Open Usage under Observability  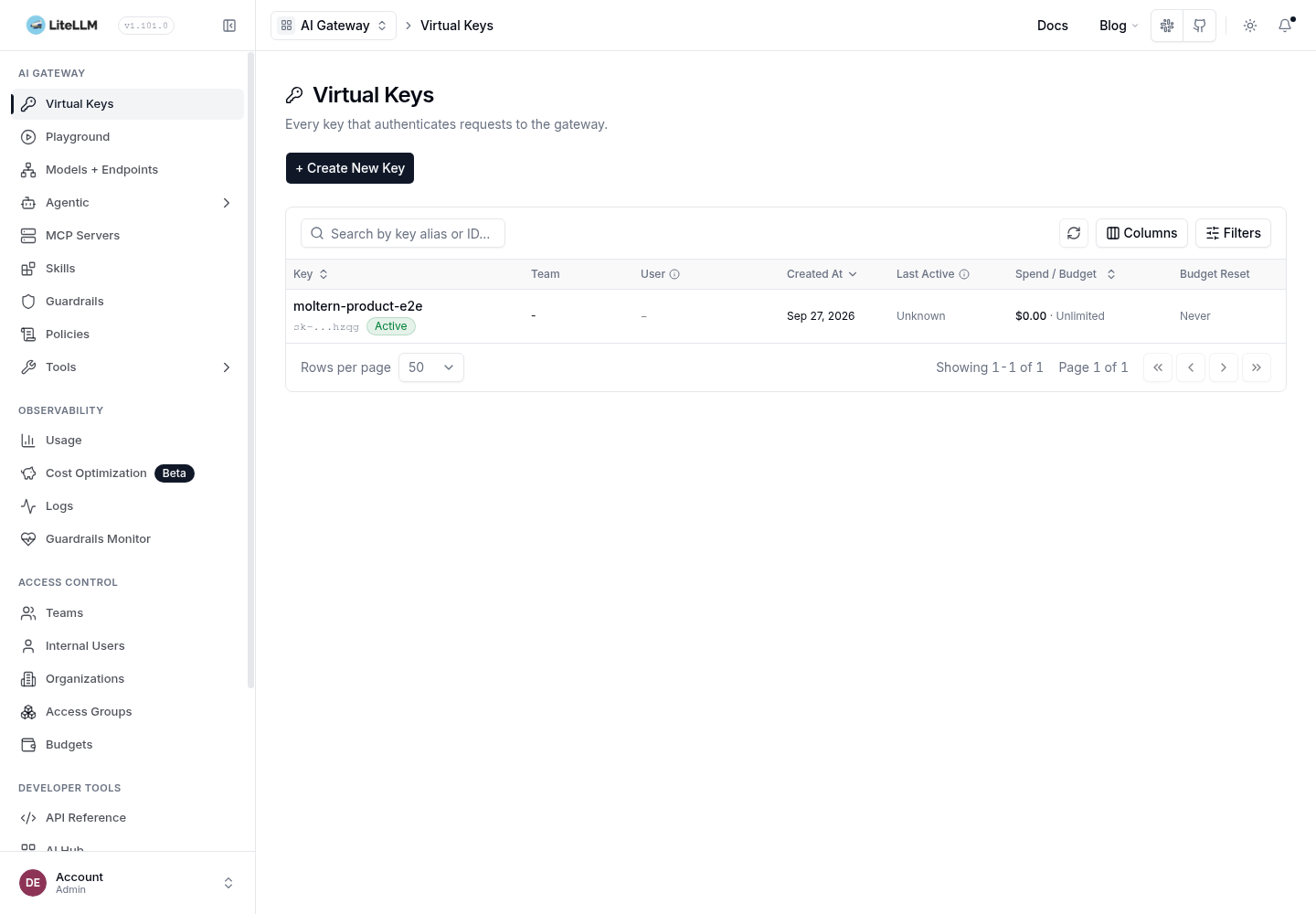127,441
